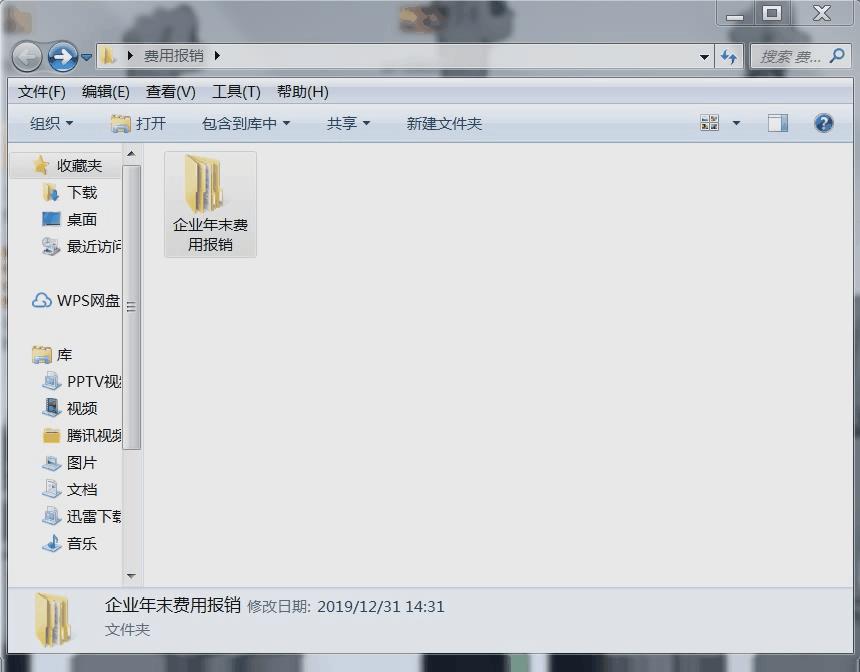Click the 打开 toolbar button
Image resolution: width=860 pixels, height=672 pixels.
coord(139,122)
